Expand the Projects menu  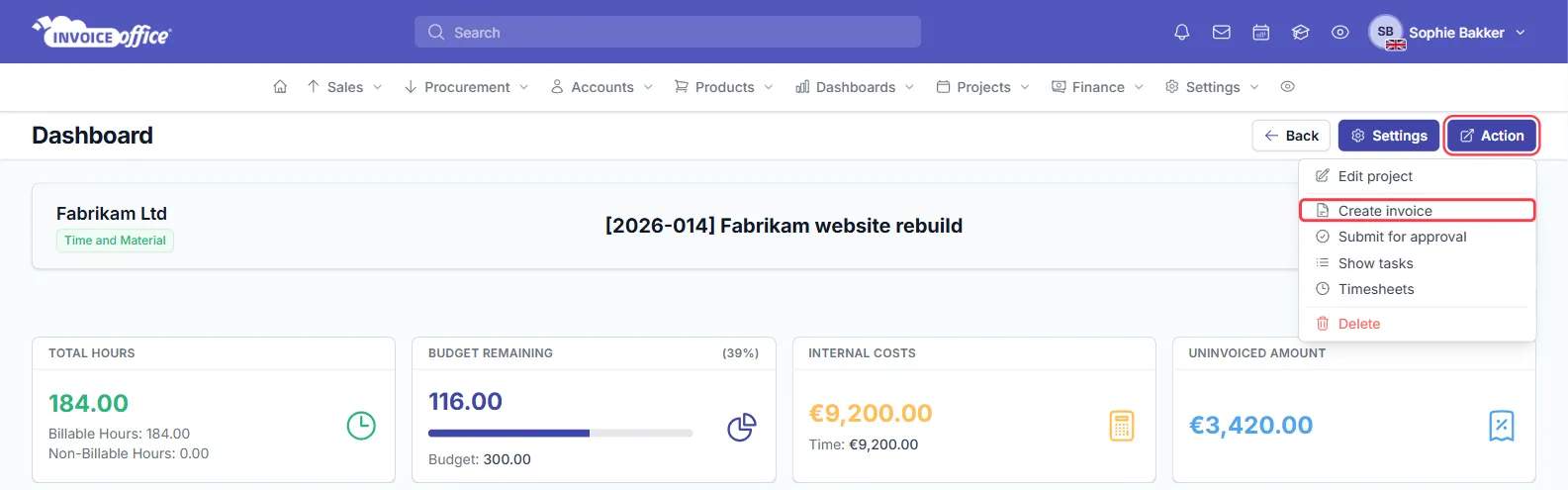coord(982,87)
